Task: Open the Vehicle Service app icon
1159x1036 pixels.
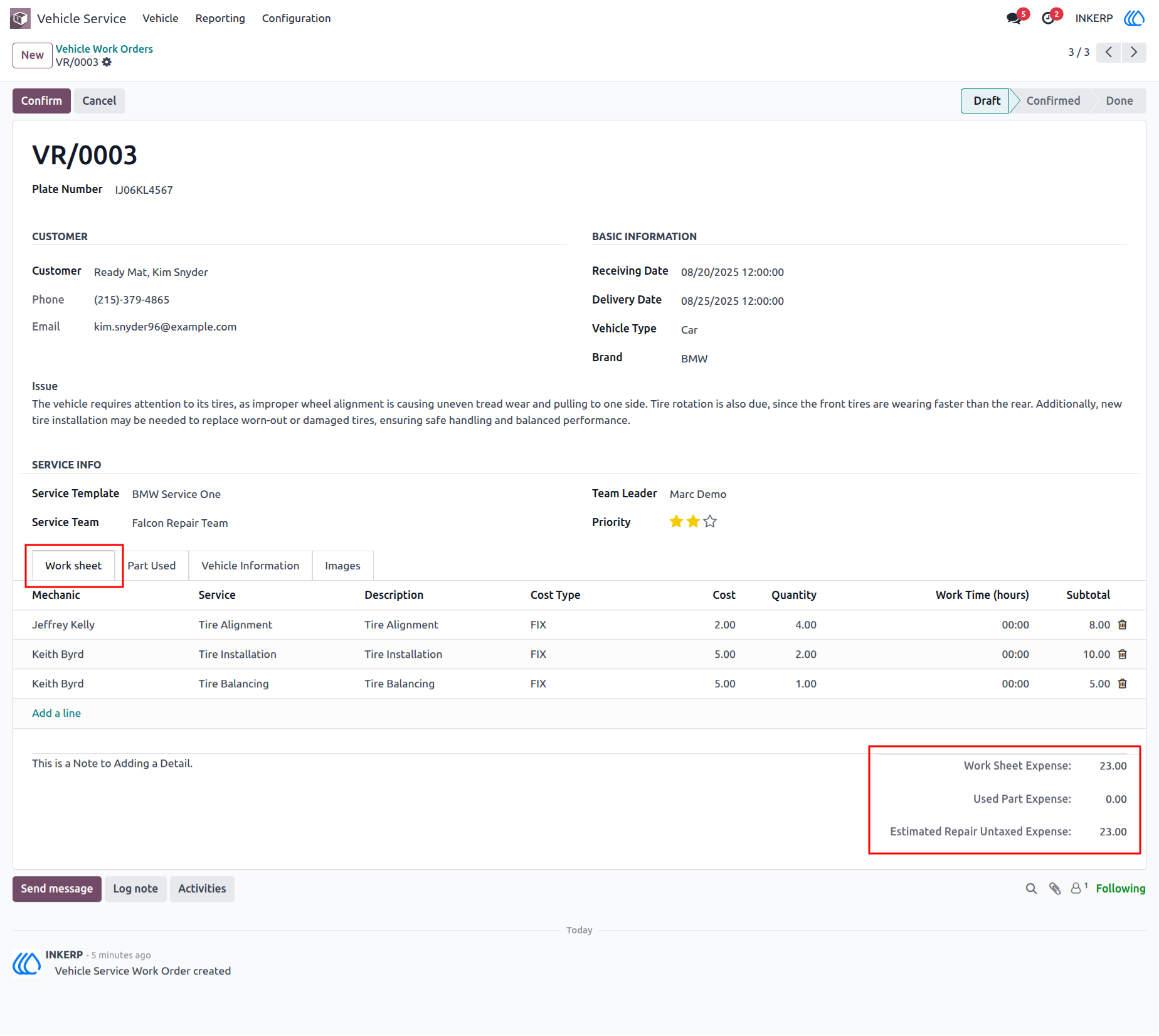Action: pyautogui.click(x=20, y=18)
